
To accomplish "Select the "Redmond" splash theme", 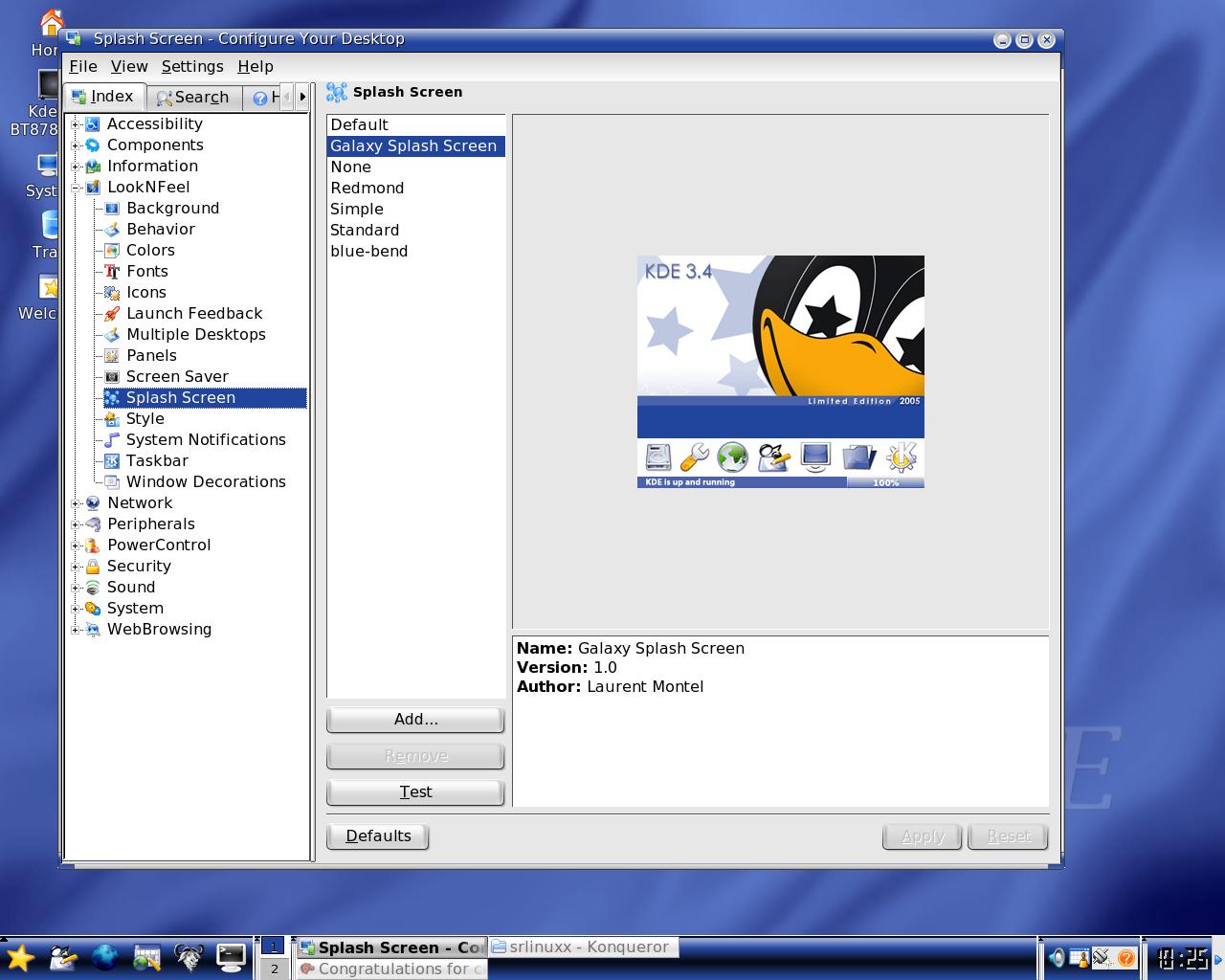I will [415, 188].
